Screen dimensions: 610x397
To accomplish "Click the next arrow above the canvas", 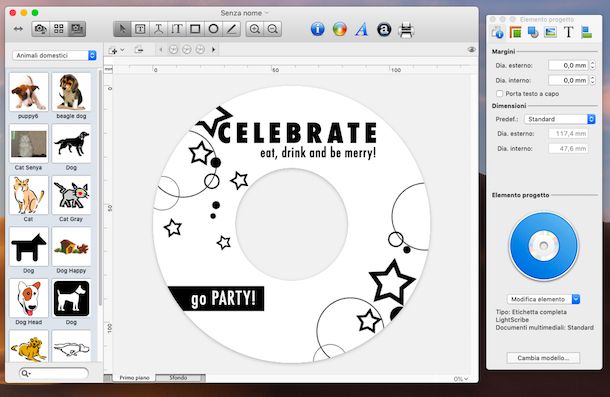I will [x=213, y=50].
